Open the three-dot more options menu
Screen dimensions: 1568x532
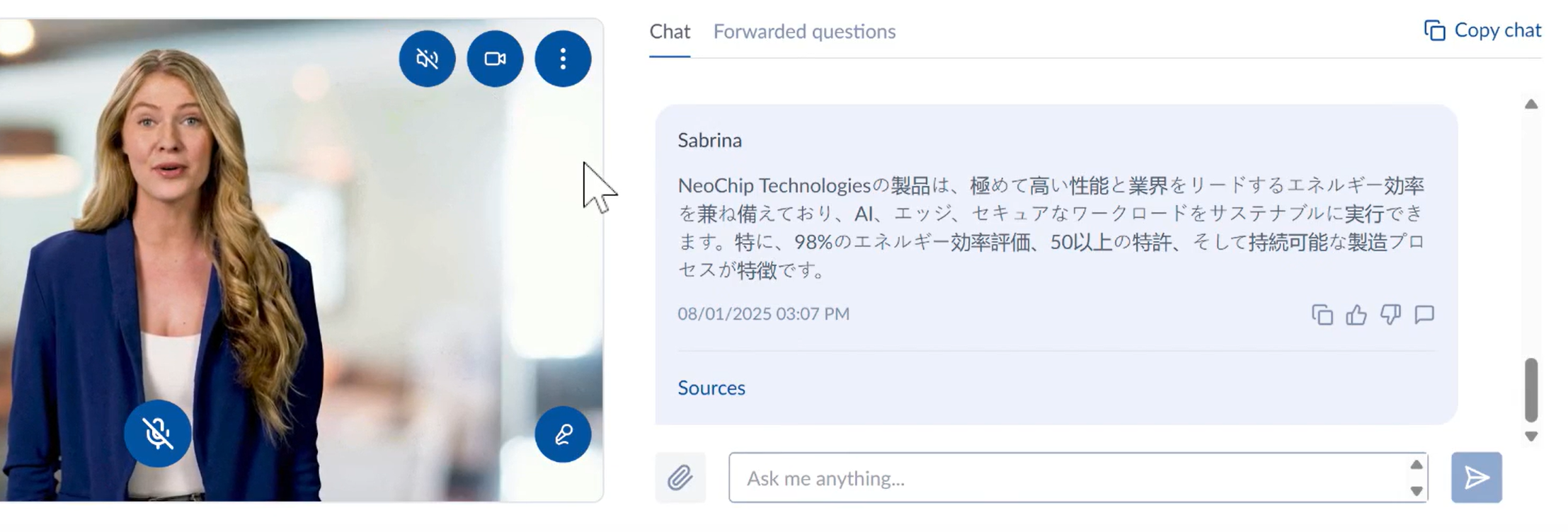pos(563,59)
